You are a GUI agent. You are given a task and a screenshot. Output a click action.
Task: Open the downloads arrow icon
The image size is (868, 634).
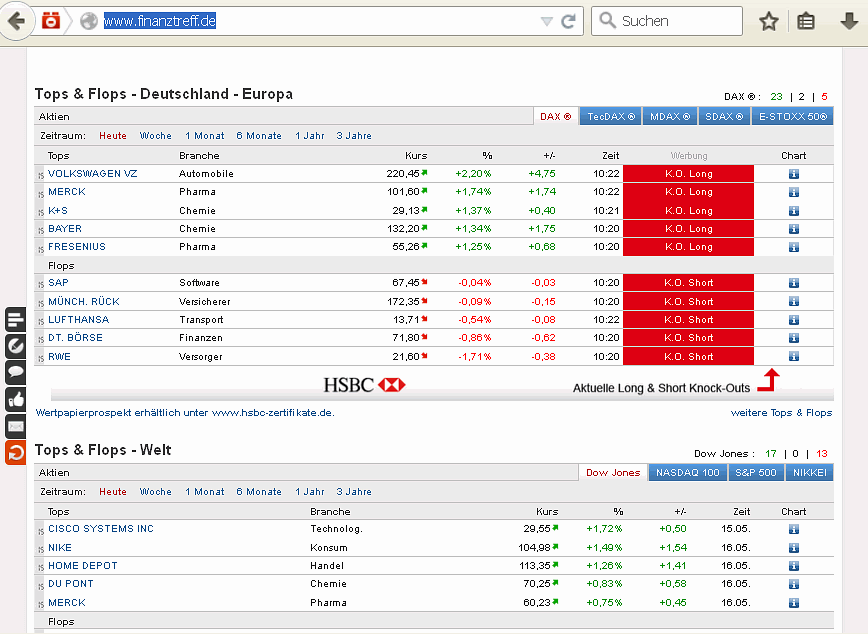pos(849,22)
